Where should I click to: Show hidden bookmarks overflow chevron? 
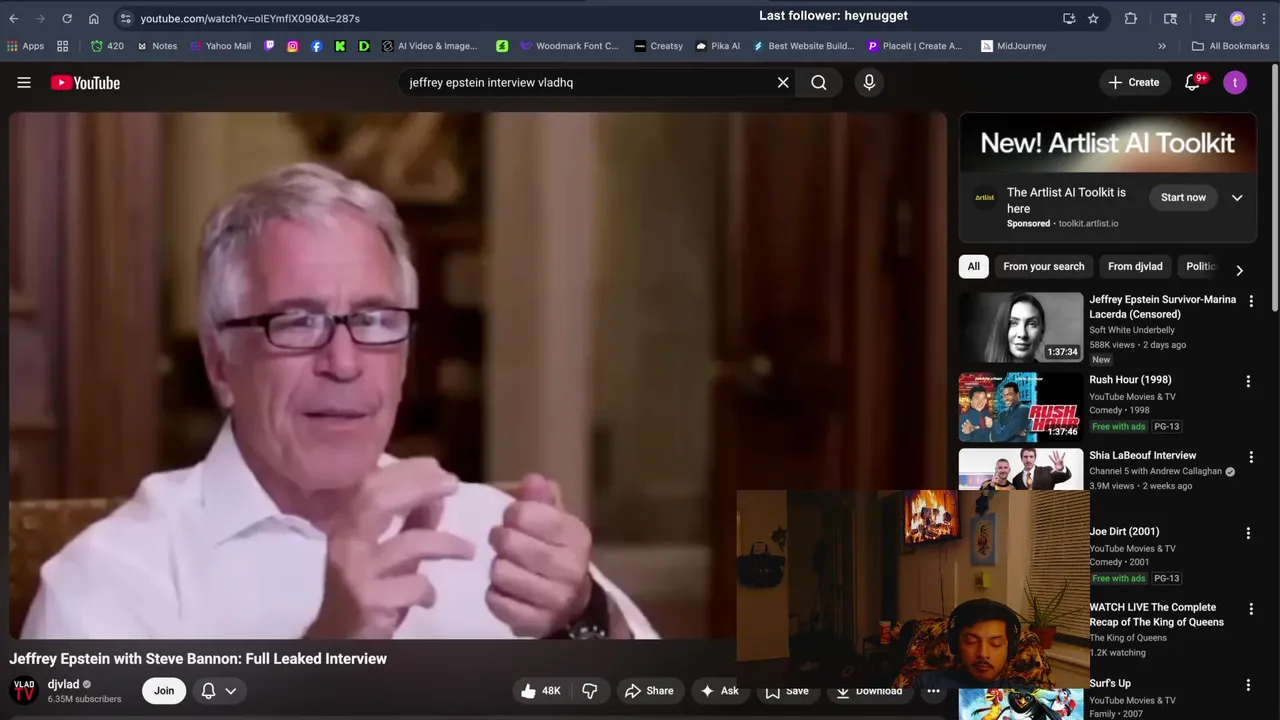point(1162,46)
